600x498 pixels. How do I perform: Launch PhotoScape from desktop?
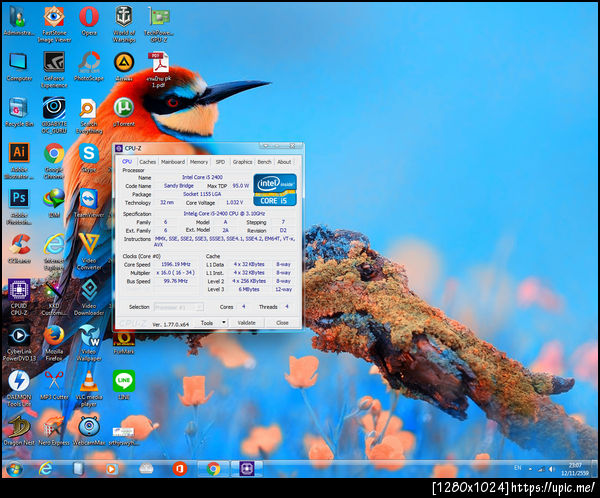click(89, 67)
